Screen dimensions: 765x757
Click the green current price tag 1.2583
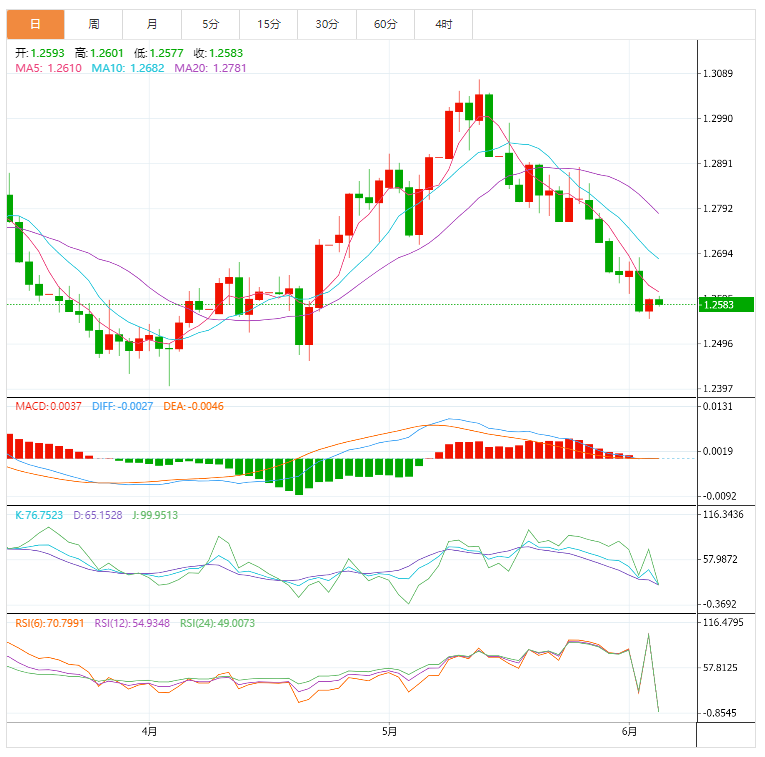click(x=726, y=305)
